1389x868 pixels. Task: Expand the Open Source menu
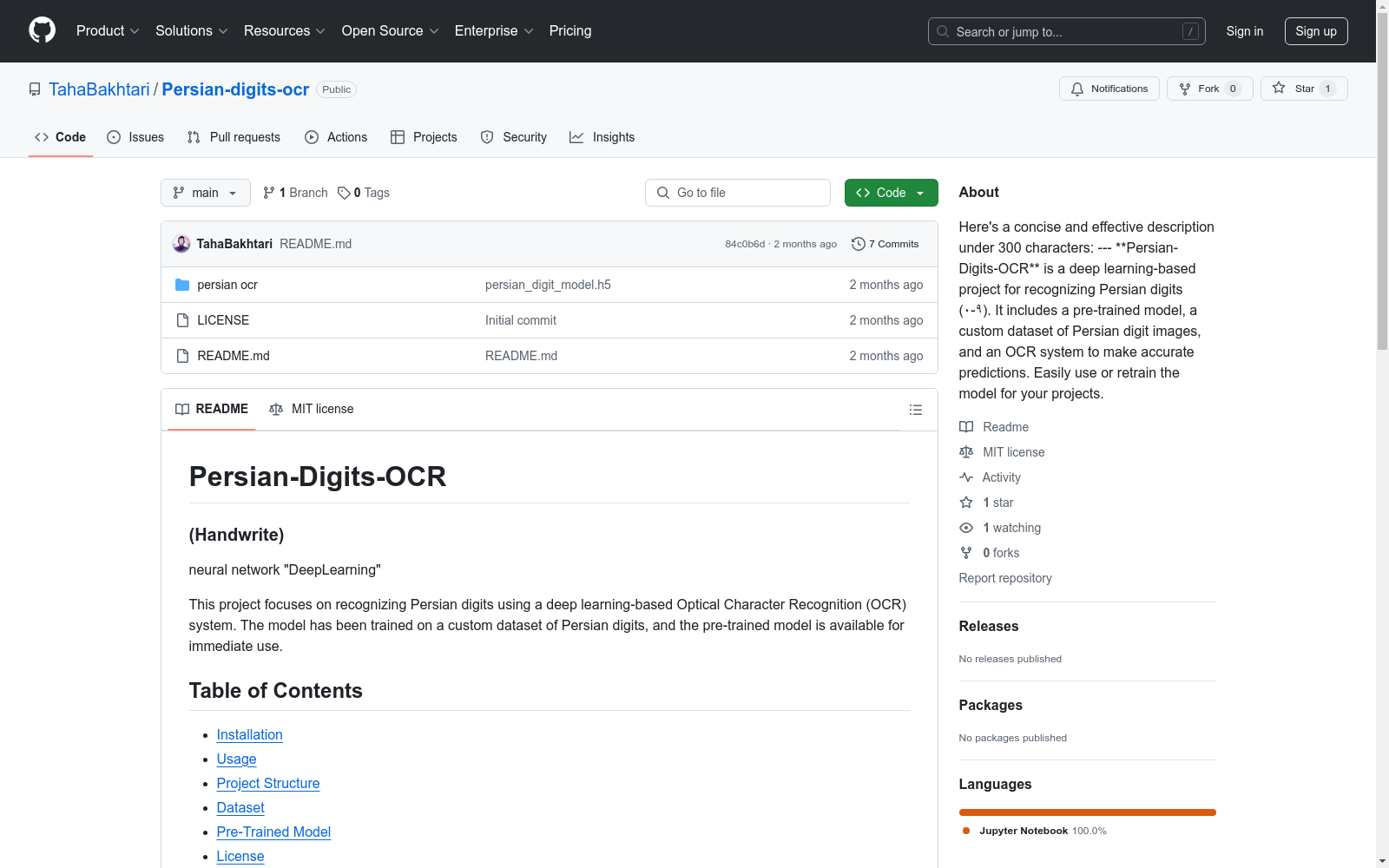point(391,31)
